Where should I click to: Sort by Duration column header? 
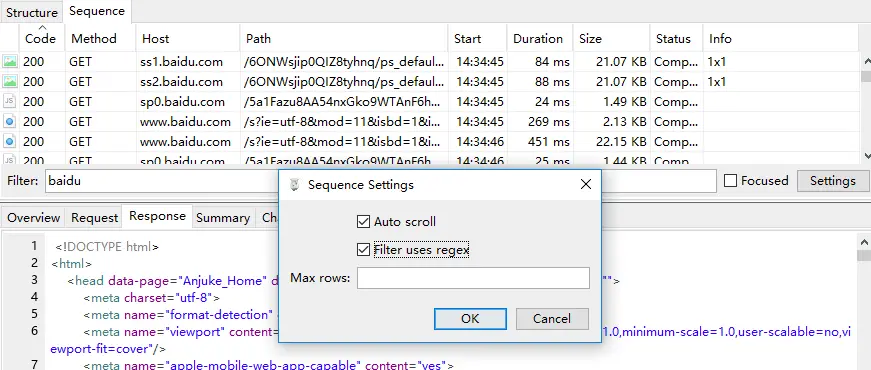[538, 38]
